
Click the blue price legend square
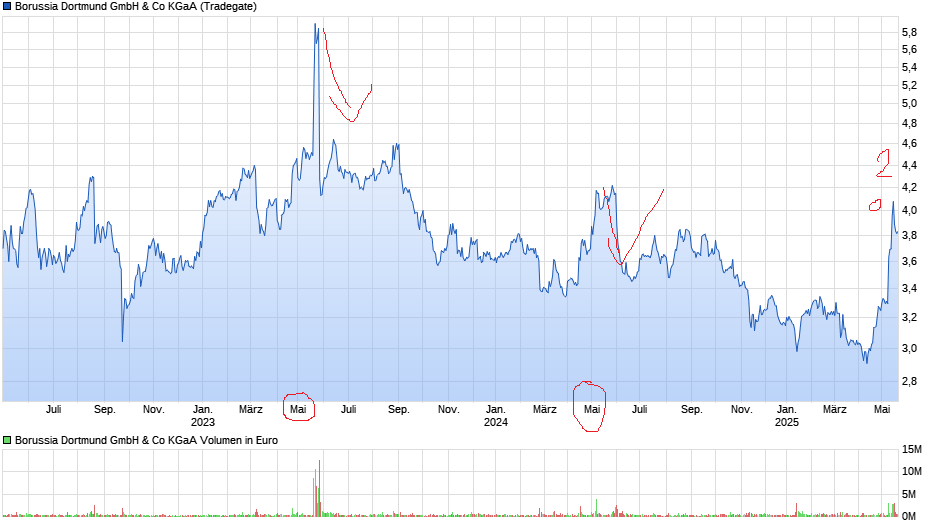pyautogui.click(x=7, y=7)
